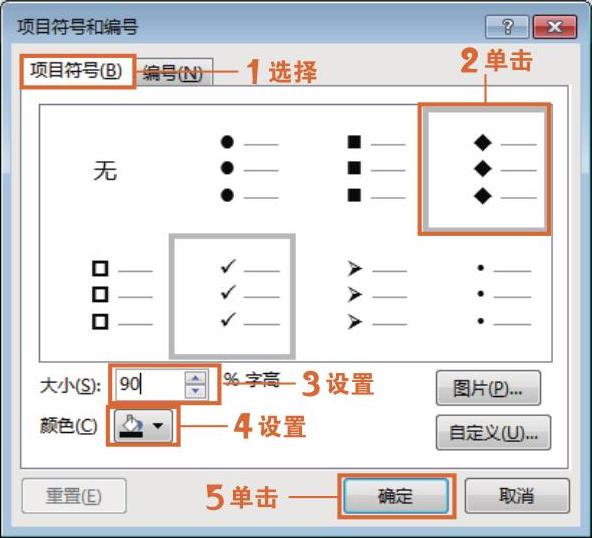This screenshot has width=592, height=538.
Task: Click the help question mark button
Action: 507,27
